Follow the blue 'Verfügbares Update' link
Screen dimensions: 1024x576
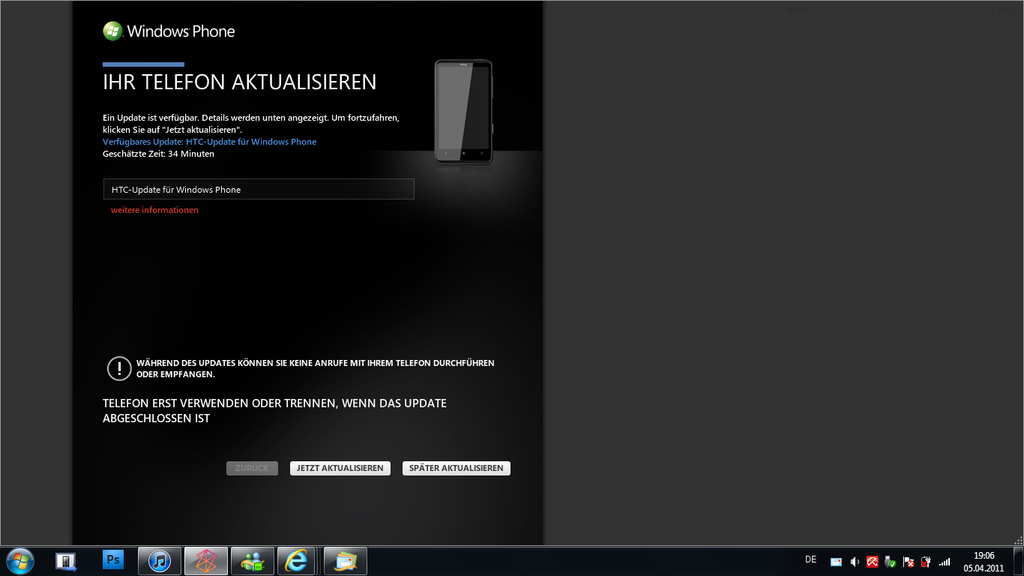point(210,142)
